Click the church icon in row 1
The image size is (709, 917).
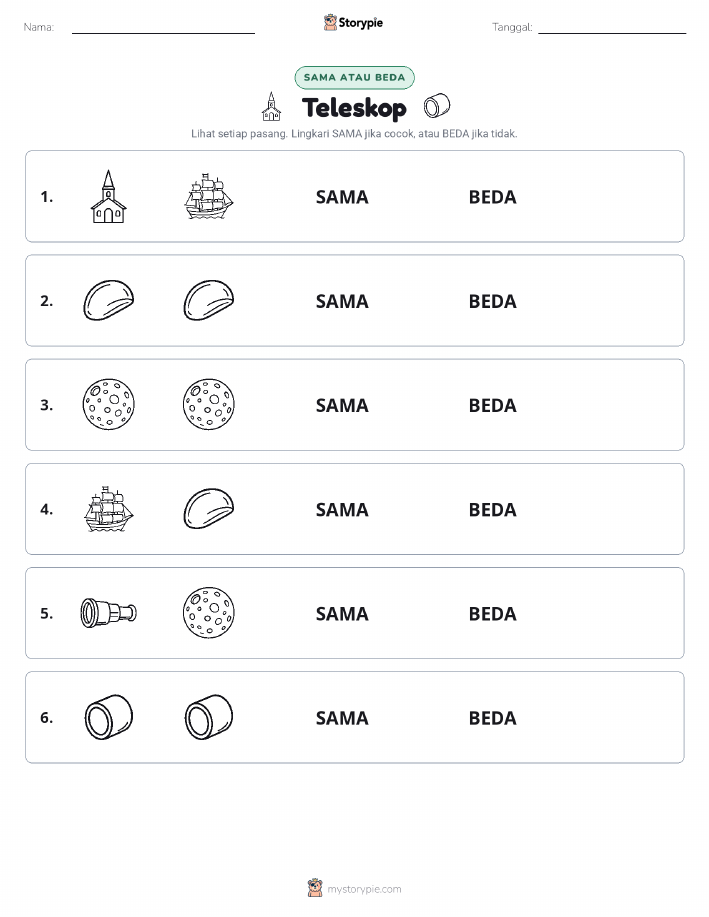tap(108, 196)
